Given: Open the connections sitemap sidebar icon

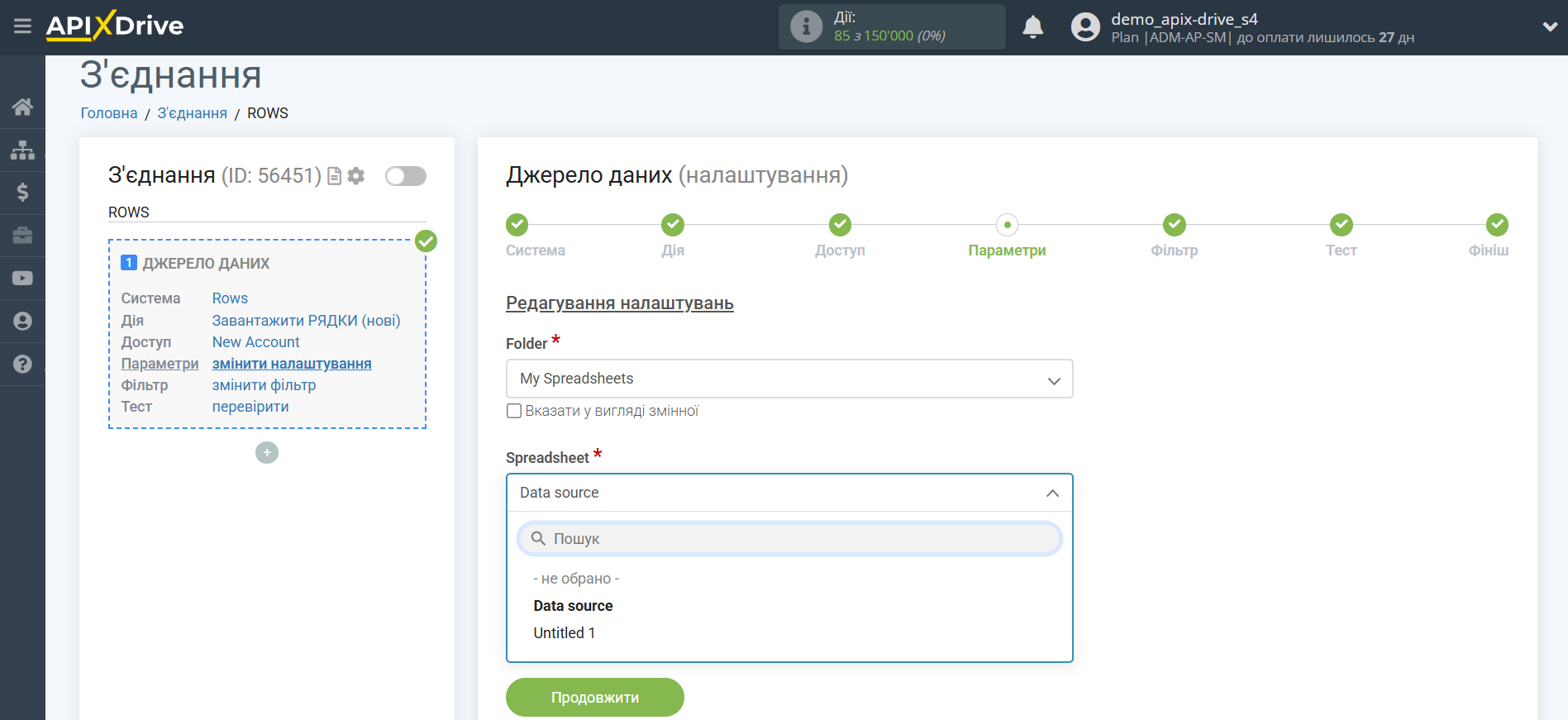Looking at the screenshot, I should click(x=22, y=150).
